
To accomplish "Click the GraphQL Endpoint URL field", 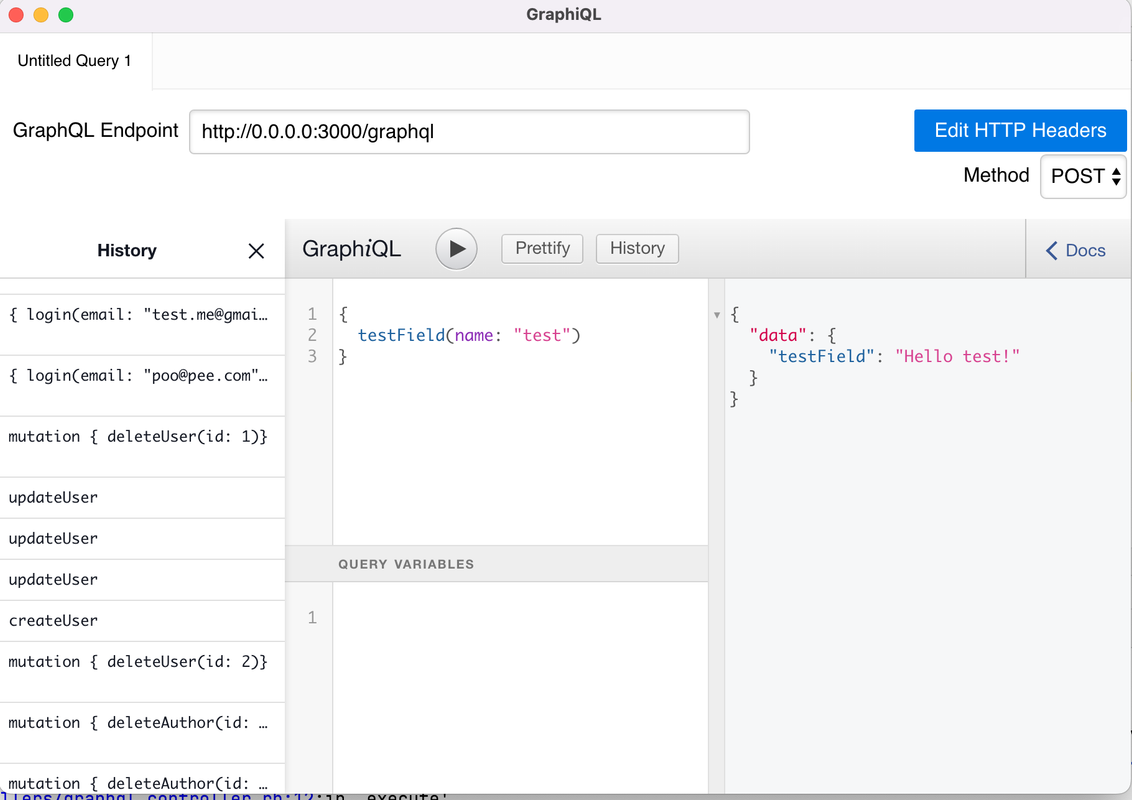I will 469,132.
